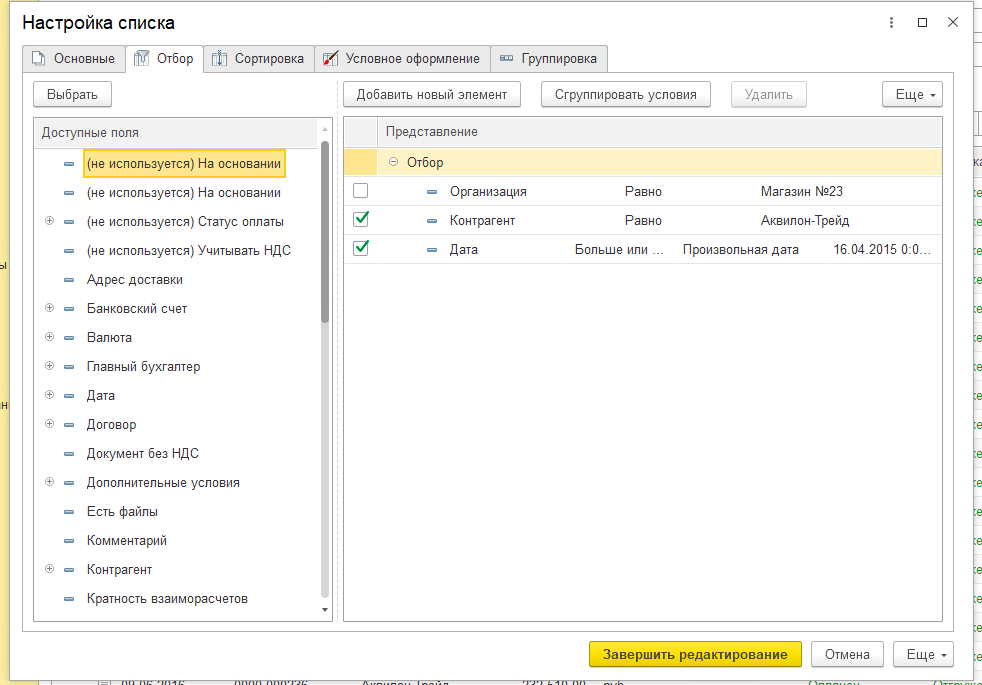Click the Сортировка tab sort icon
The height and width of the screenshot is (685, 982).
[x=219, y=59]
